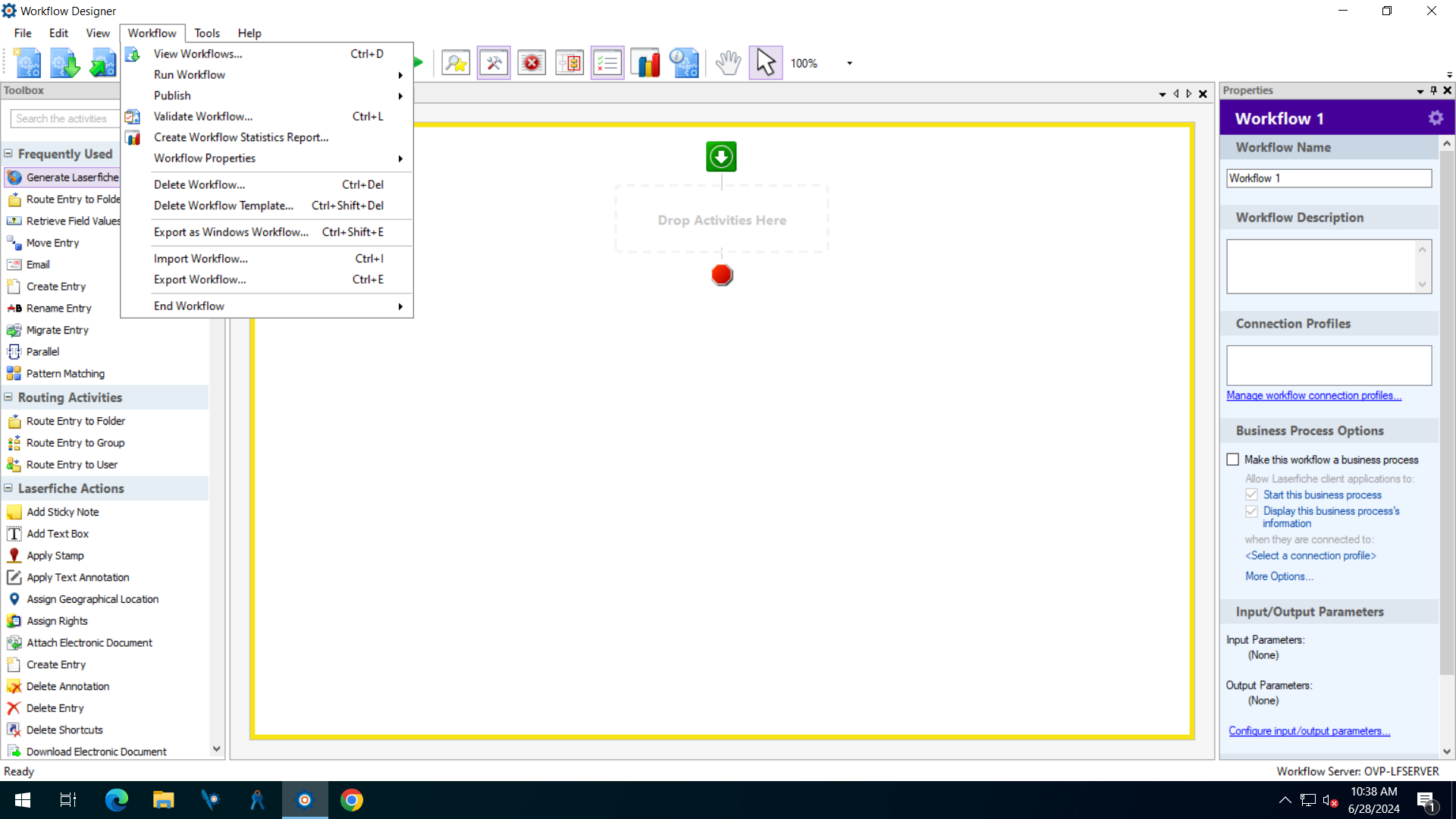Open the Properties panel options dropdown
The width and height of the screenshot is (1456, 819).
click(x=1420, y=91)
